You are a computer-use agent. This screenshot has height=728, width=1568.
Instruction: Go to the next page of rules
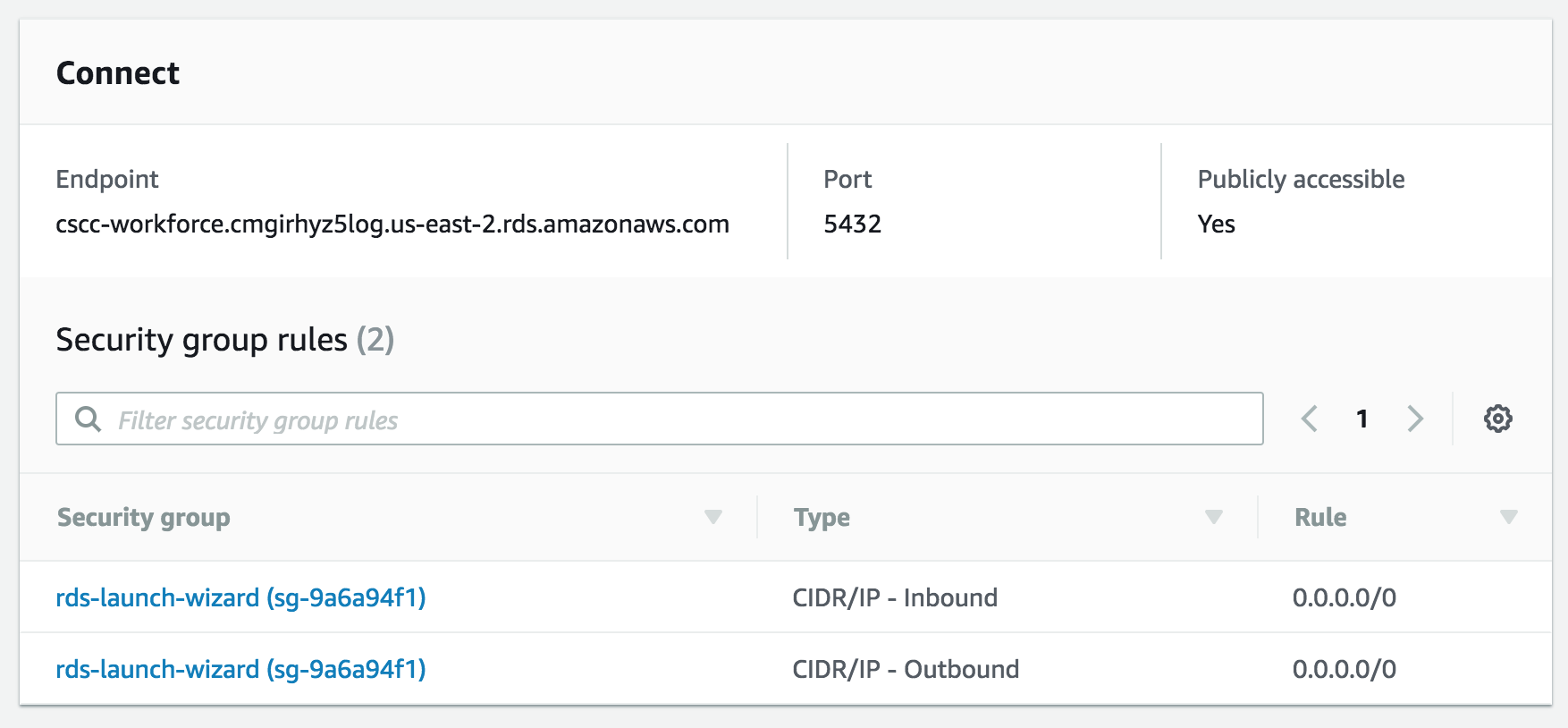pos(1415,419)
